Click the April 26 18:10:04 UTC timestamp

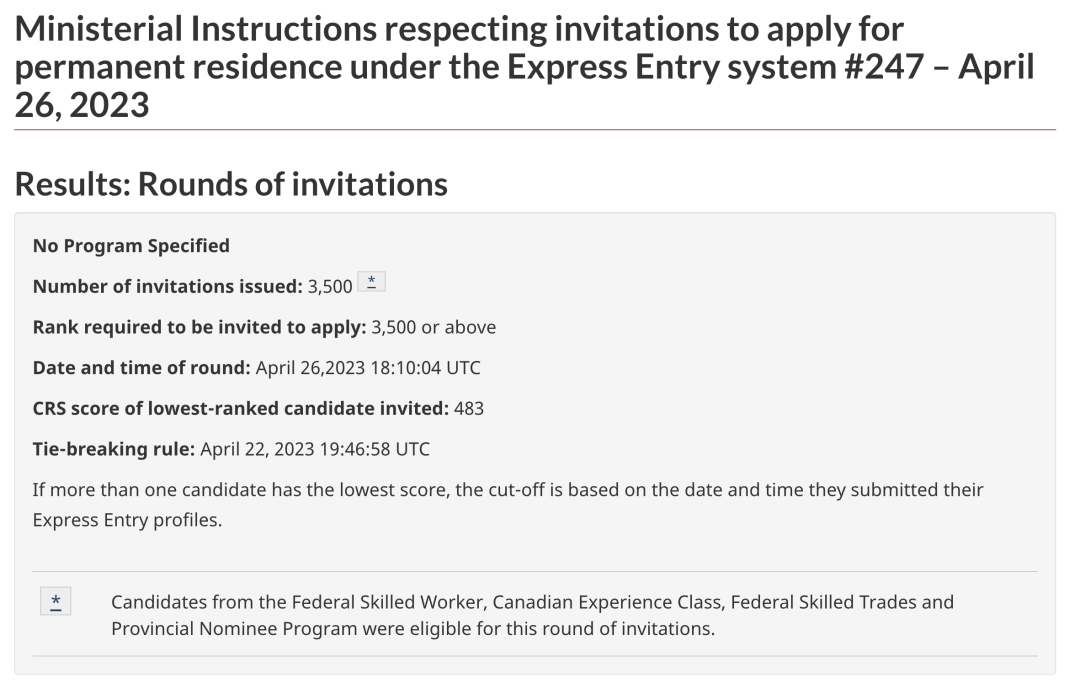point(368,367)
